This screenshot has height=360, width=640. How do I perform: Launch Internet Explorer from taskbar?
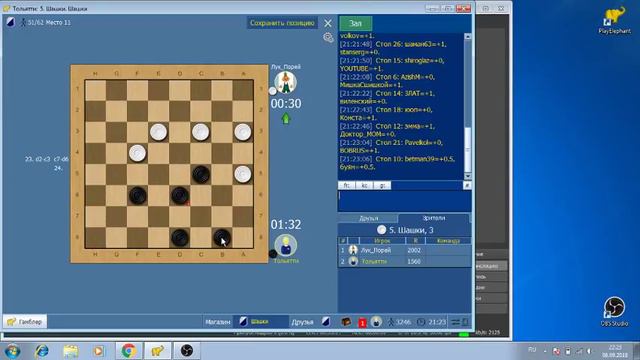pyautogui.click(x=42, y=351)
